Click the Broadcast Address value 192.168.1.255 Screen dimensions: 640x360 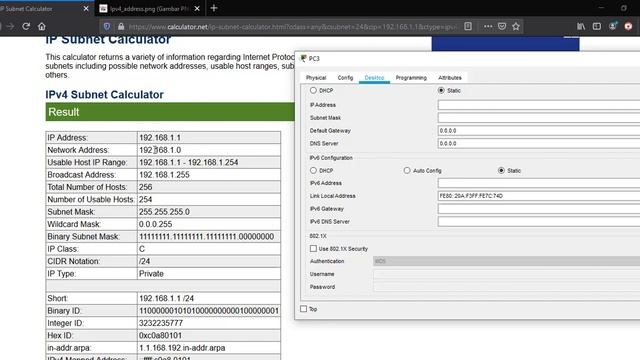[x=164, y=175]
